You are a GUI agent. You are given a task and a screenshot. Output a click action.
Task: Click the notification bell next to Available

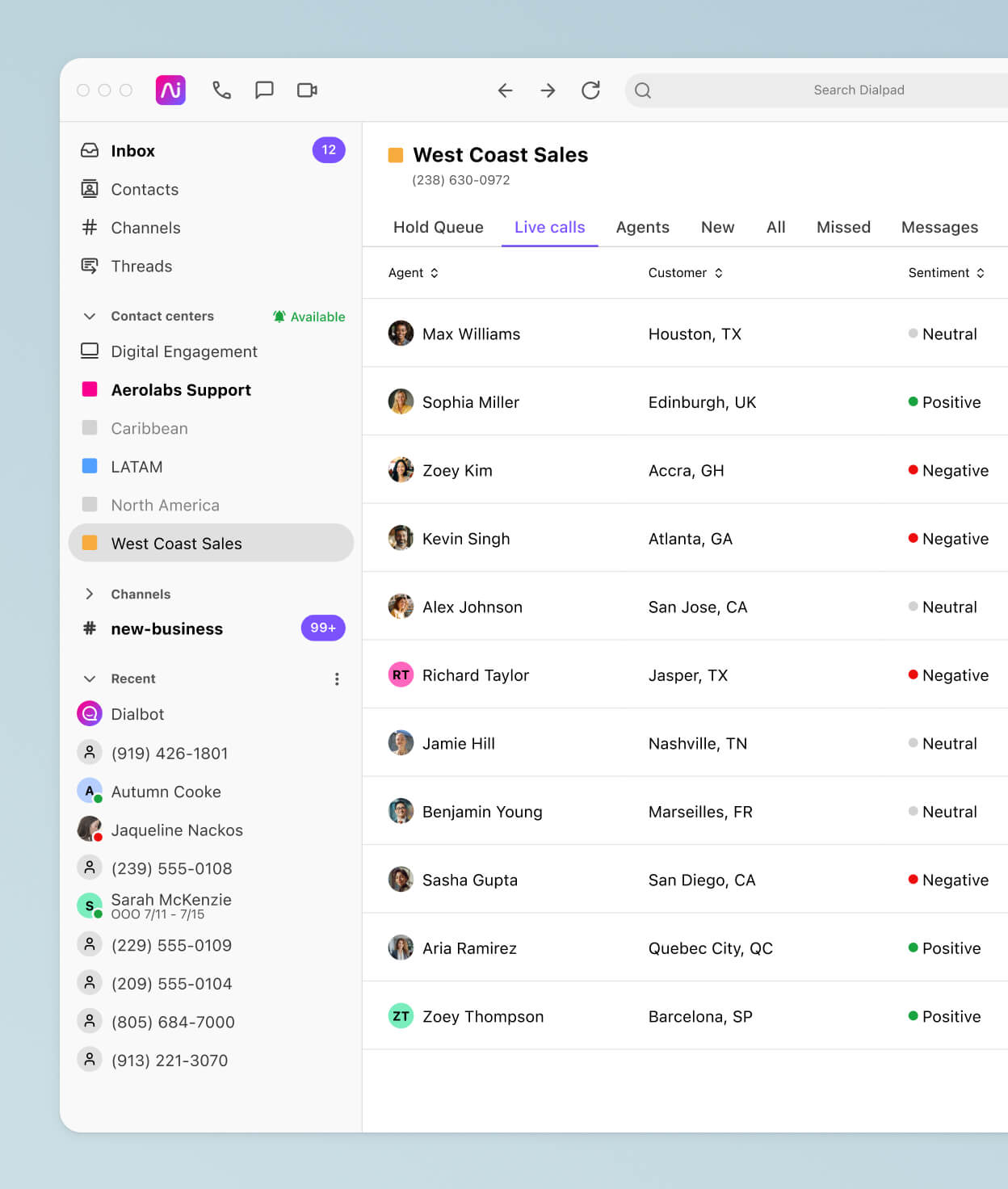tap(278, 316)
